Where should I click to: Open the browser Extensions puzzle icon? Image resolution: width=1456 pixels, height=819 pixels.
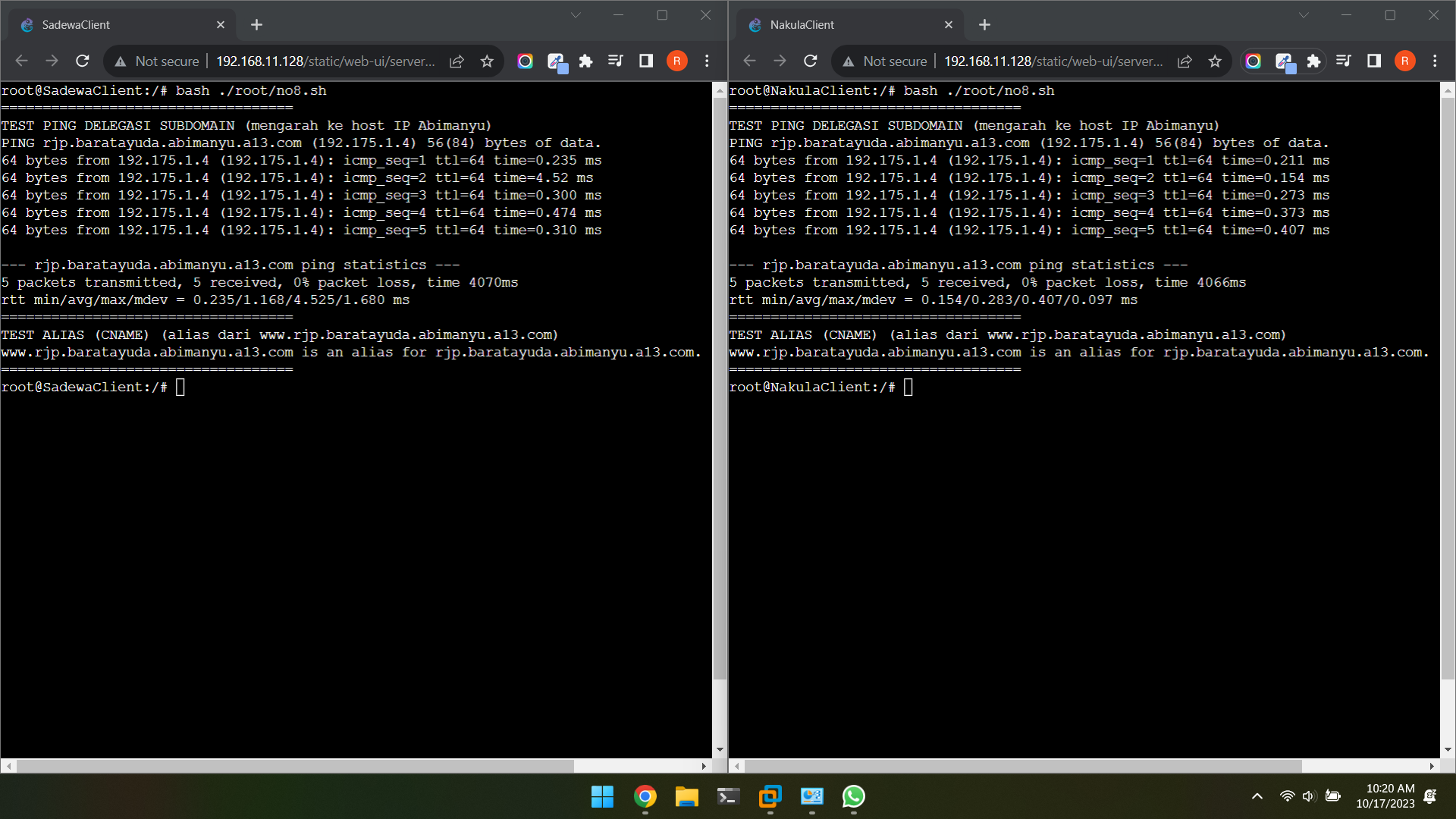coord(585,61)
